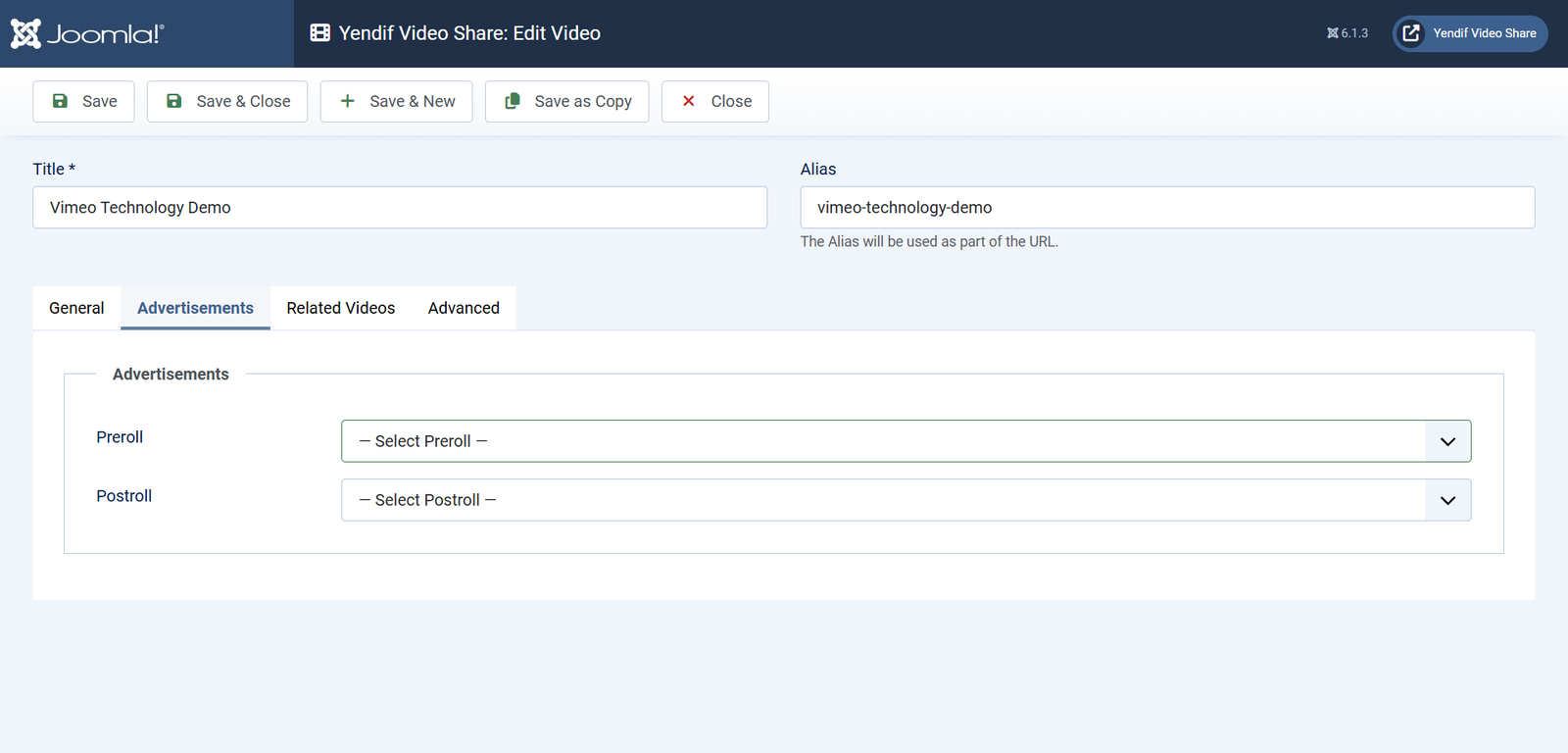This screenshot has height=753, width=1568.
Task: Click the Advertisements fieldset legend
Action: click(x=171, y=375)
